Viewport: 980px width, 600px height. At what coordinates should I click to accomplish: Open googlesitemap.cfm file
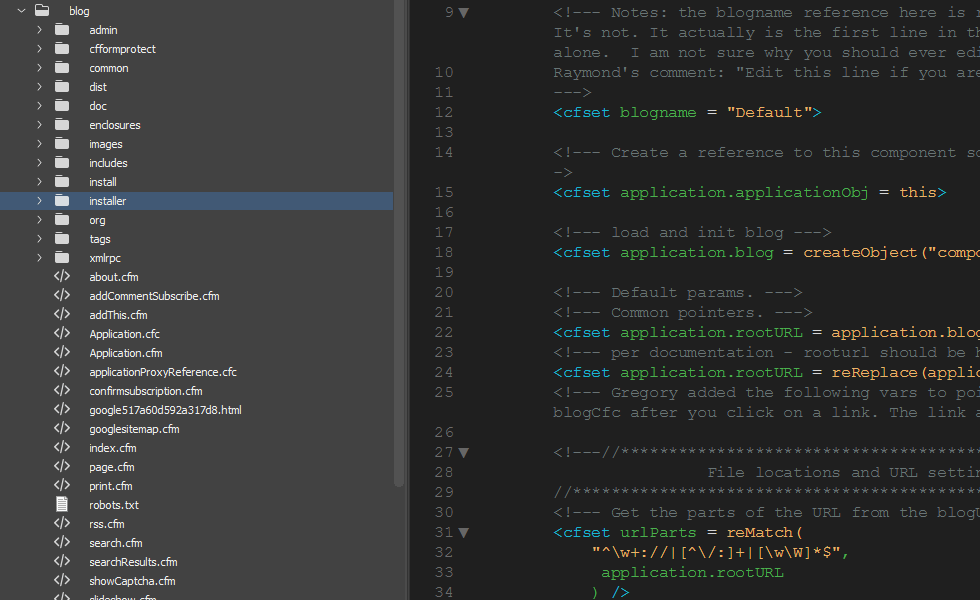[x=134, y=429]
